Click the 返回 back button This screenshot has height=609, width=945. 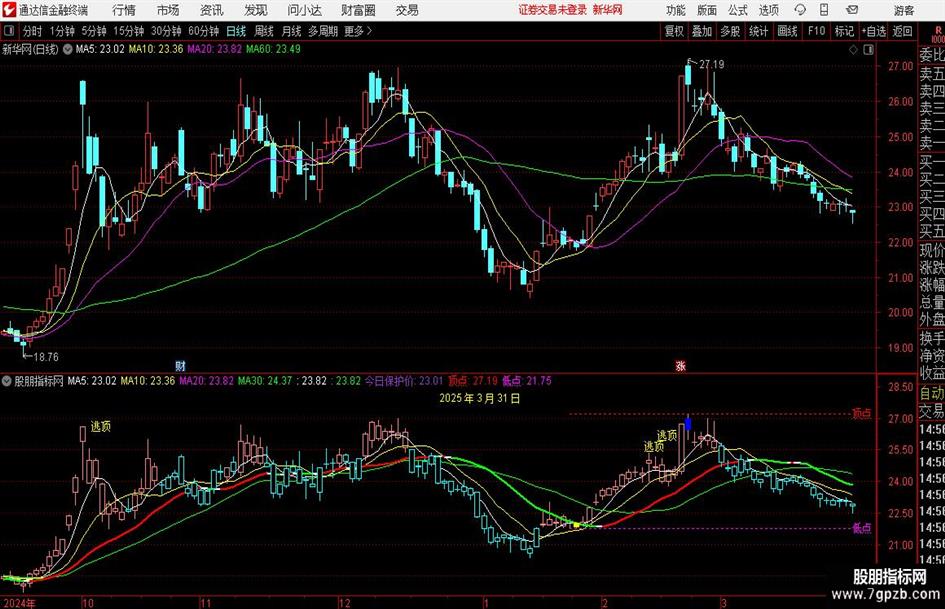pyautogui.click(x=902, y=31)
